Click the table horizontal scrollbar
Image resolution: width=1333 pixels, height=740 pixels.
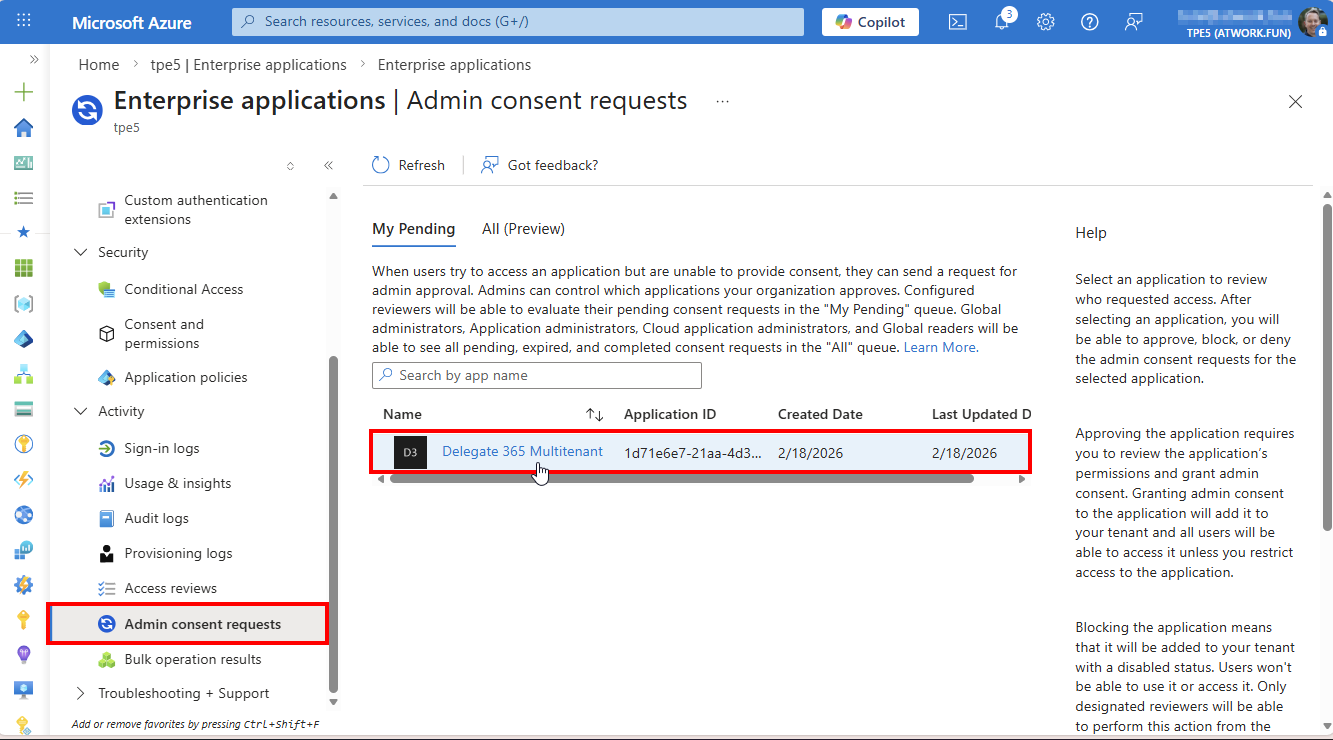(x=680, y=479)
